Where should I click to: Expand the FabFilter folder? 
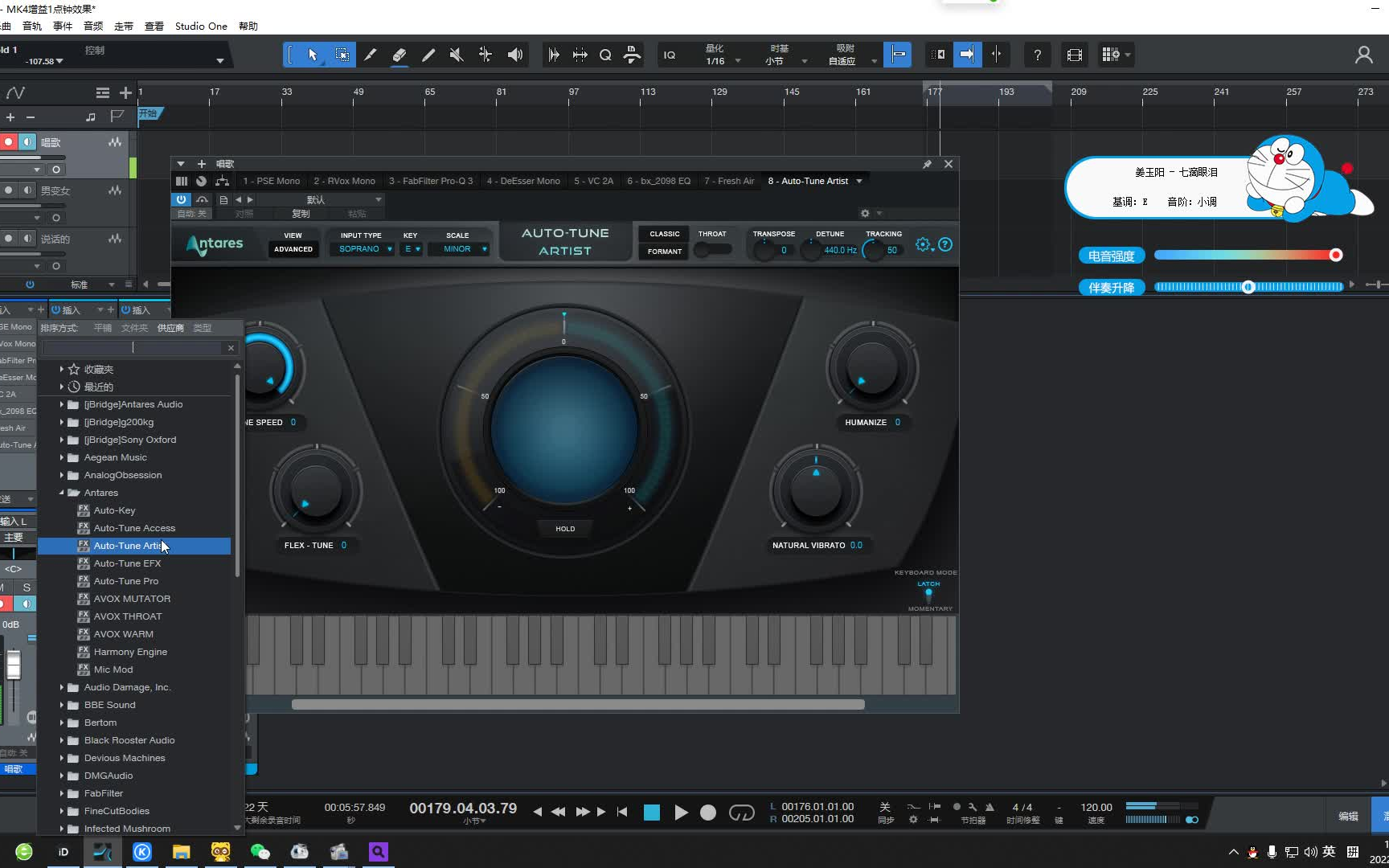coord(62,793)
